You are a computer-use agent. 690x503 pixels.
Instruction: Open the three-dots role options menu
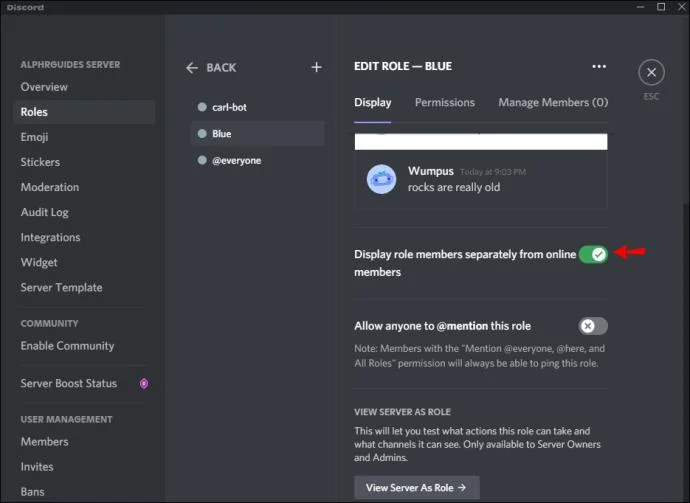(x=599, y=66)
